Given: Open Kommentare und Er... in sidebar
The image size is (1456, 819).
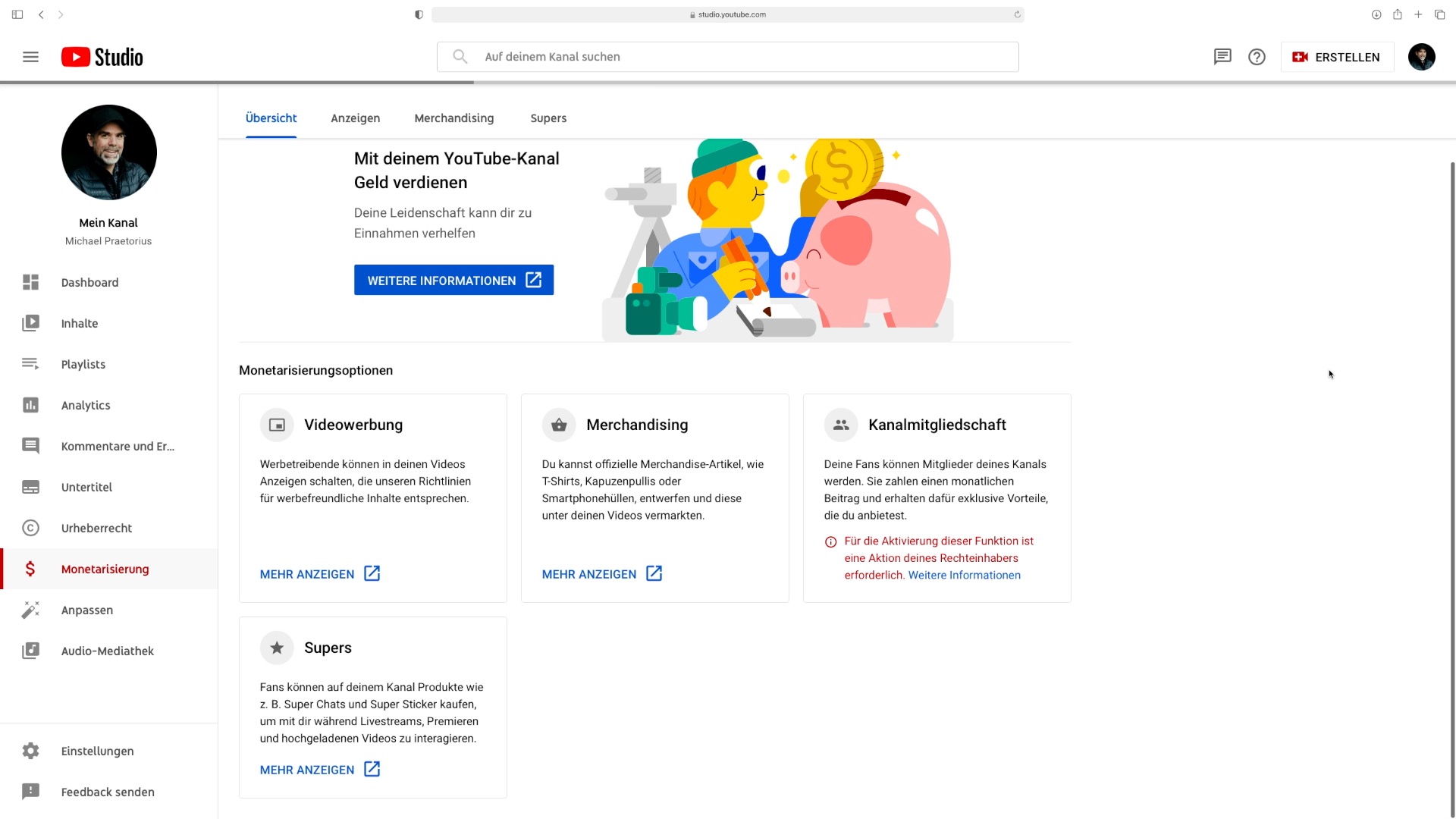Looking at the screenshot, I should pyautogui.click(x=109, y=446).
